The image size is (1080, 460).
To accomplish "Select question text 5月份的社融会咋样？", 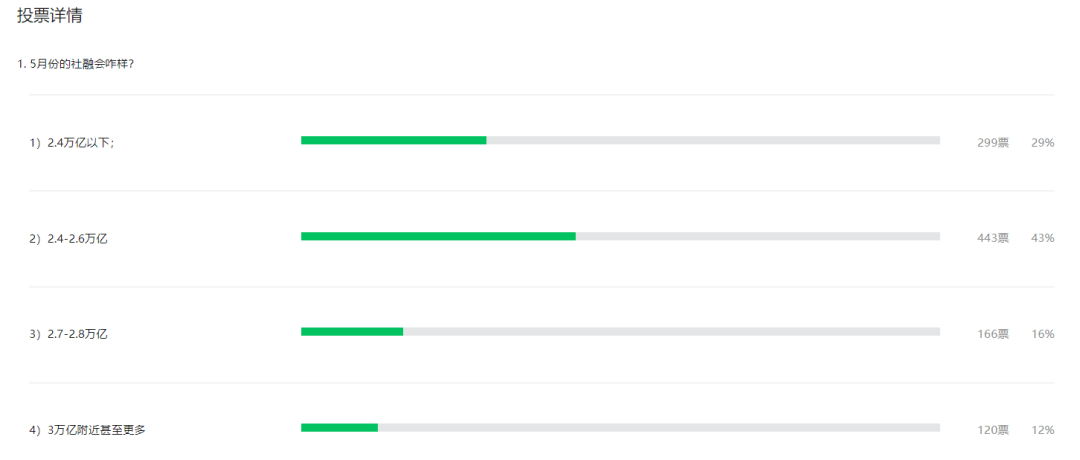I will 82,64.
